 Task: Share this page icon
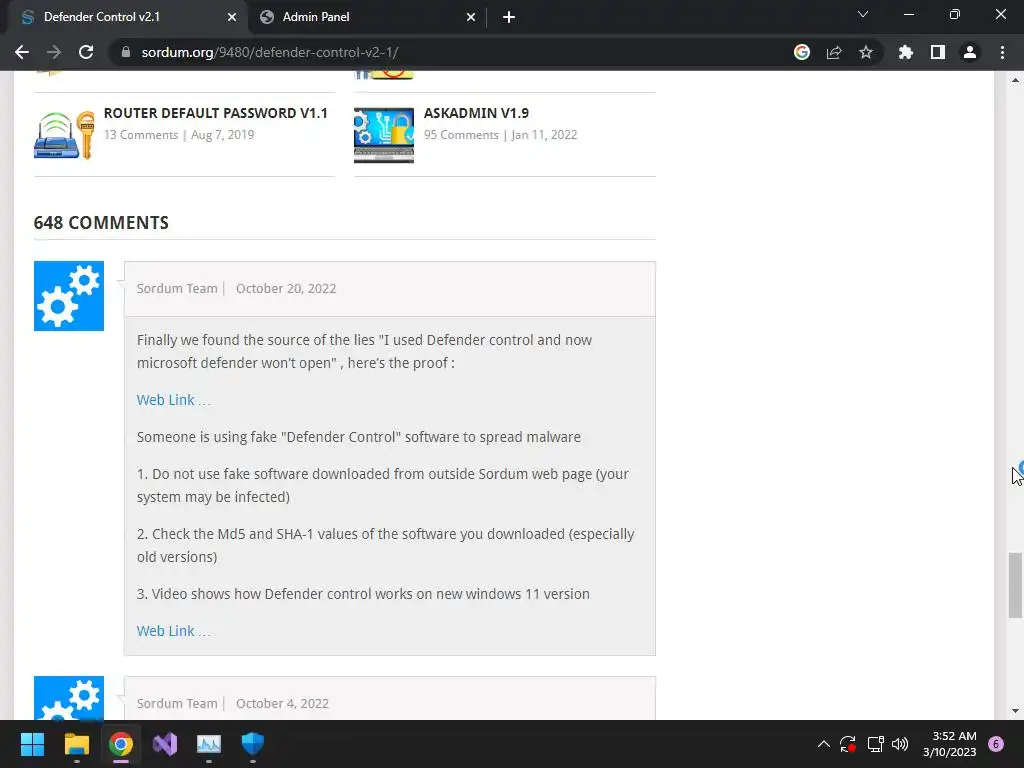(834, 52)
